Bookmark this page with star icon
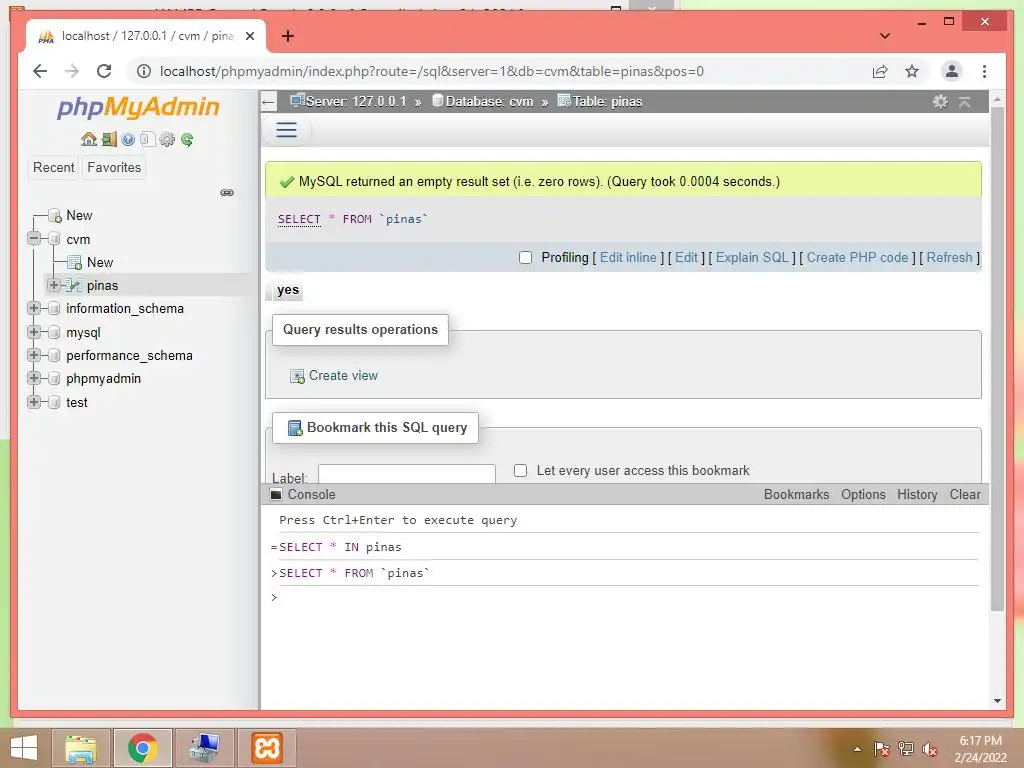The height and width of the screenshot is (768, 1024). (912, 71)
